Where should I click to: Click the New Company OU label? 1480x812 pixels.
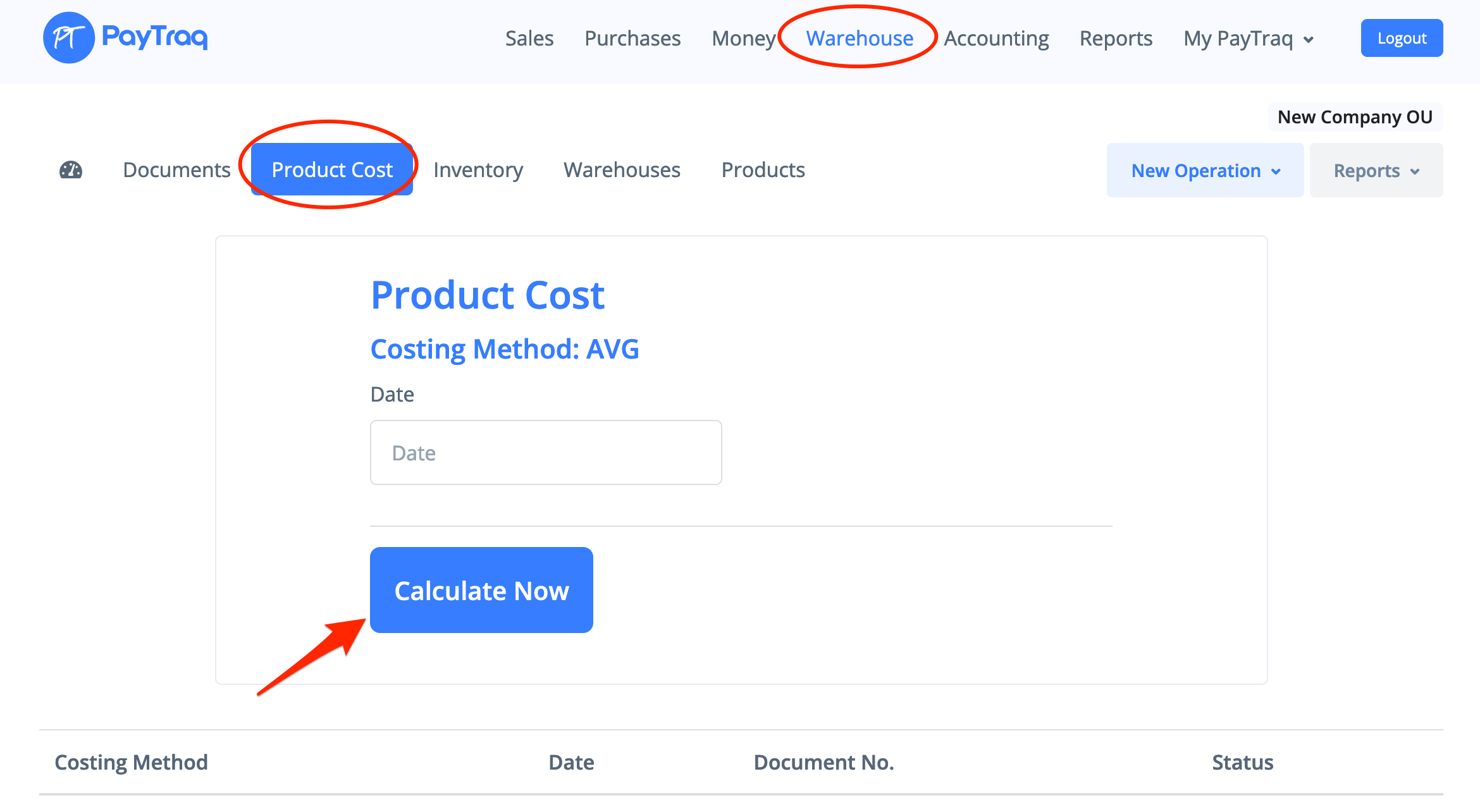click(1355, 117)
